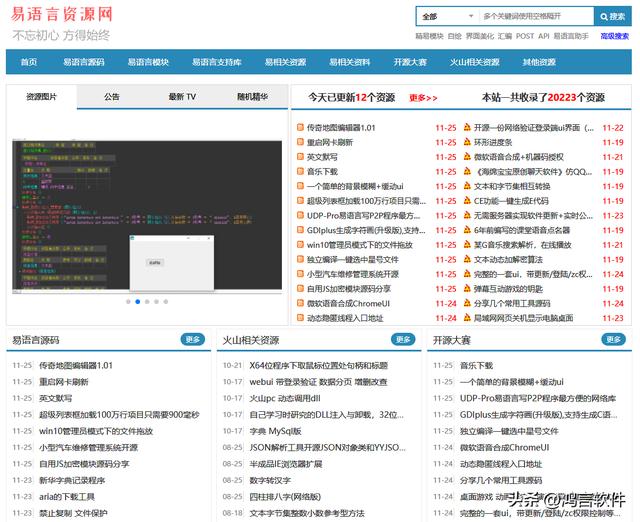Image resolution: width=640 pixels, height=522 pixels.
Task: Click the icon beside 英文默写 in updates
Action: pos(300,157)
